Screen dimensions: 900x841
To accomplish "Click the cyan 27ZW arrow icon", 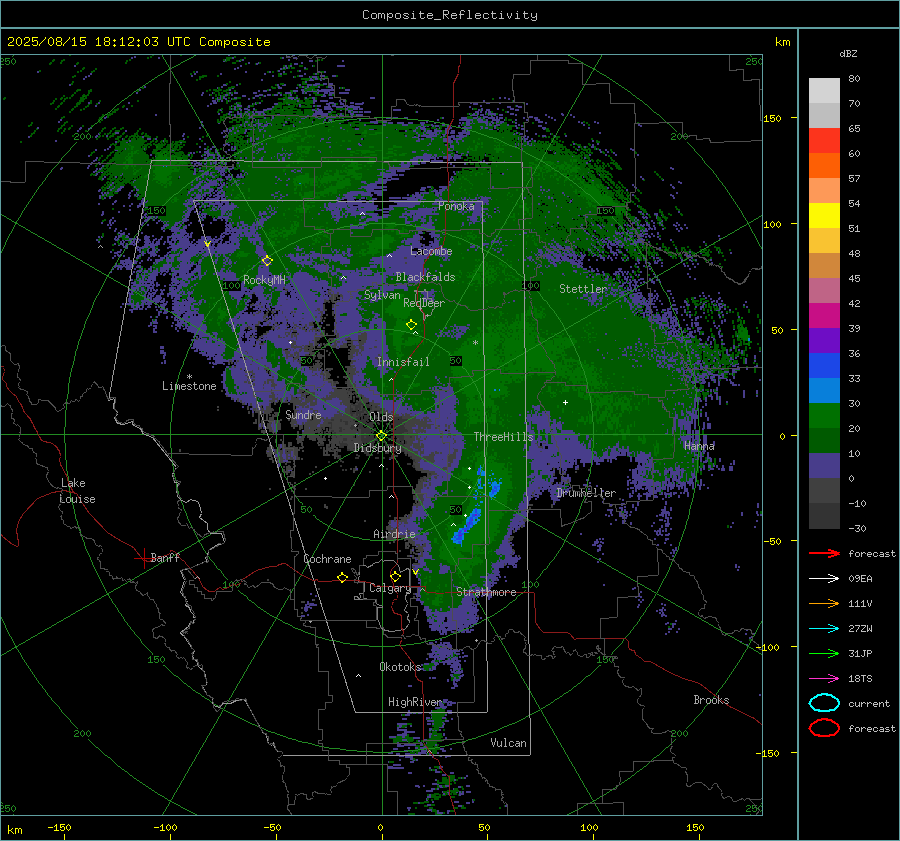I will click(x=824, y=629).
